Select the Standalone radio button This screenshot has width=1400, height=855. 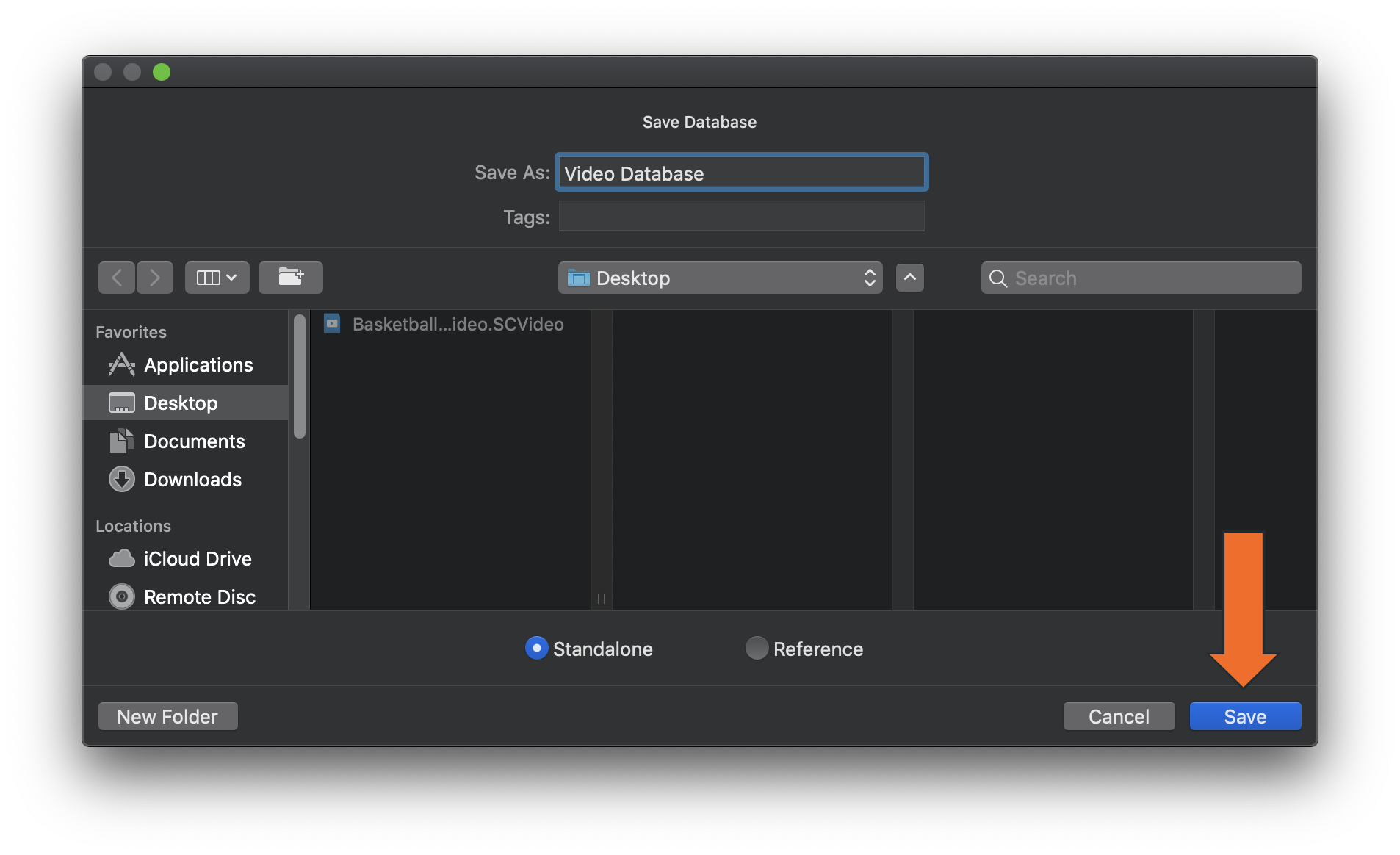[537, 649]
